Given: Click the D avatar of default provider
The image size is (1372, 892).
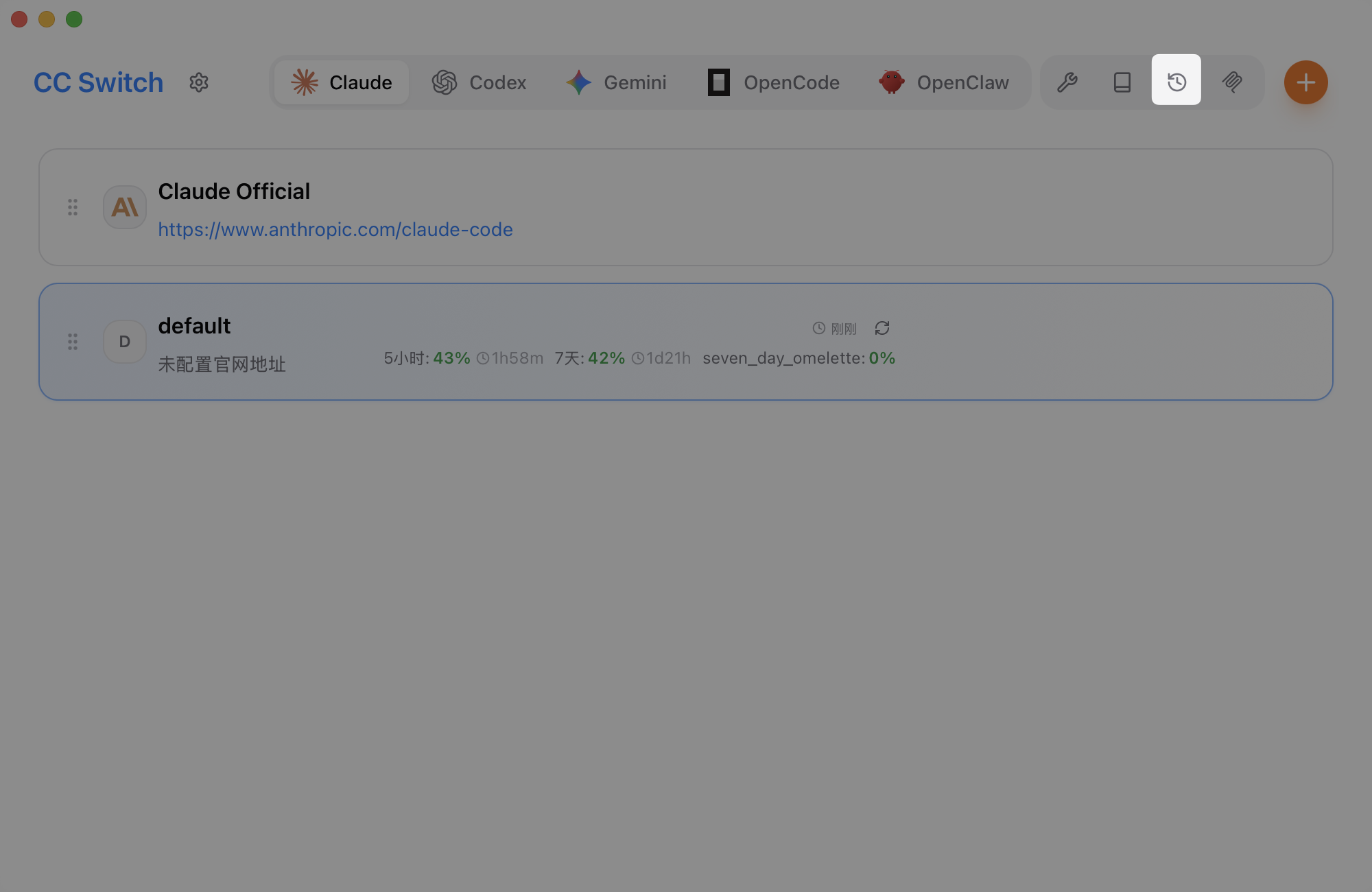Looking at the screenshot, I should coord(125,342).
